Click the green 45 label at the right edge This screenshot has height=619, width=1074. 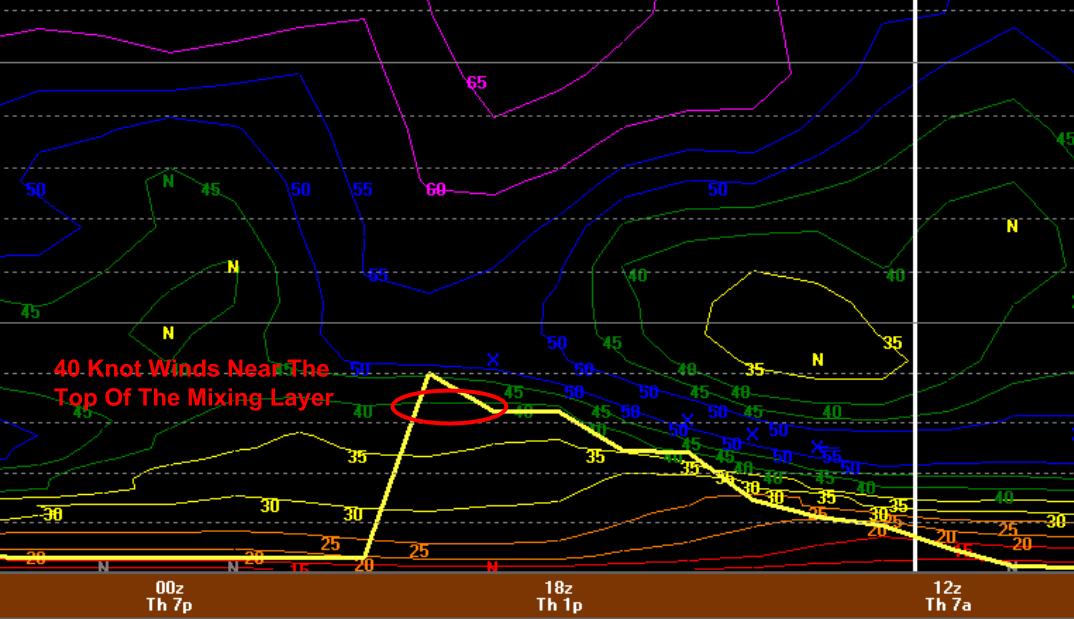tap(1064, 139)
